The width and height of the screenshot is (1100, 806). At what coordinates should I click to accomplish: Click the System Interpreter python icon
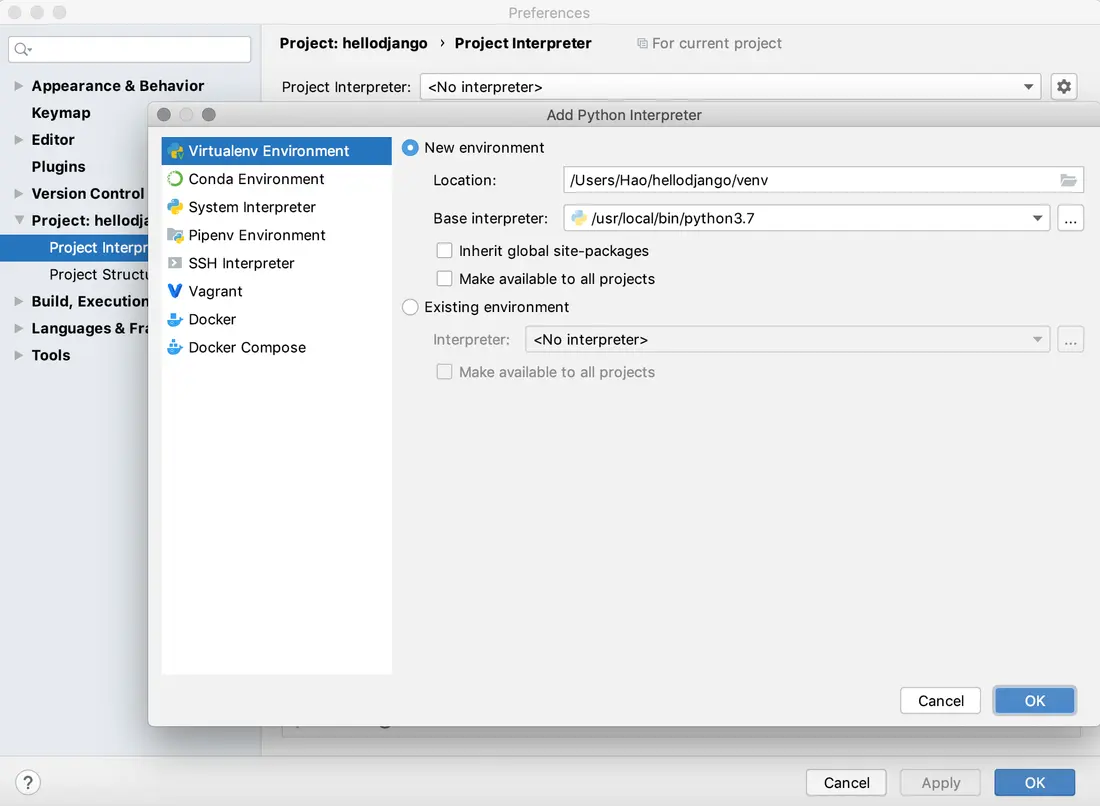175,207
